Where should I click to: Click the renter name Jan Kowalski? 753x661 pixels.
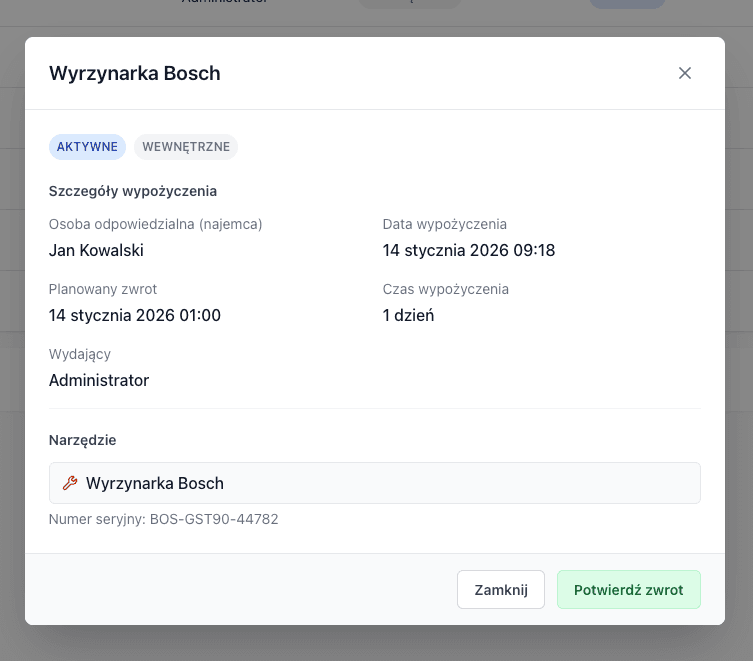point(96,250)
